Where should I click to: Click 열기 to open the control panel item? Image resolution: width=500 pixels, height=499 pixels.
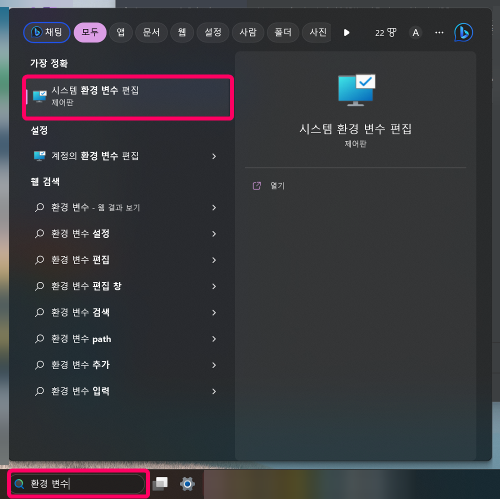point(277,186)
